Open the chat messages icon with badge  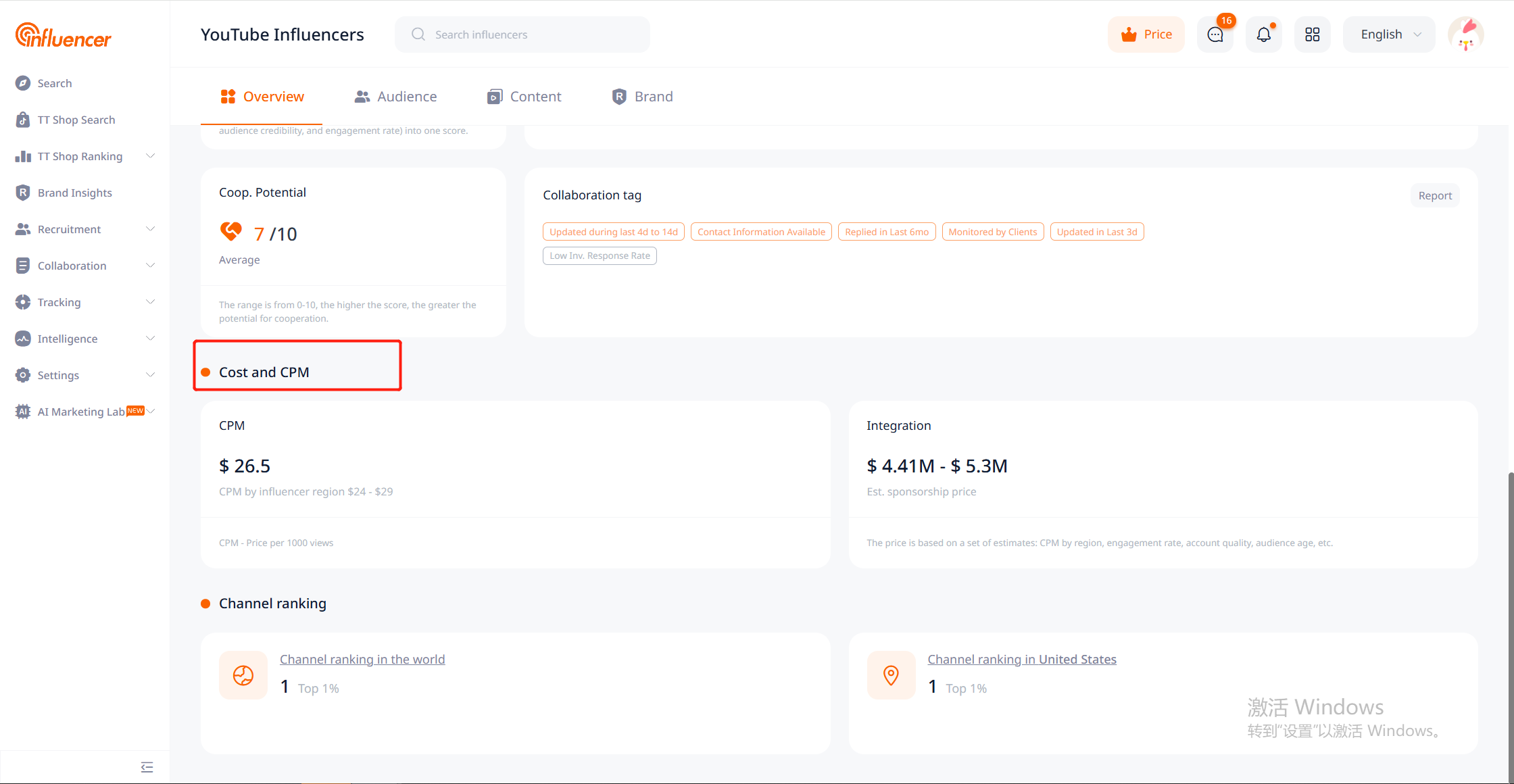coord(1215,34)
